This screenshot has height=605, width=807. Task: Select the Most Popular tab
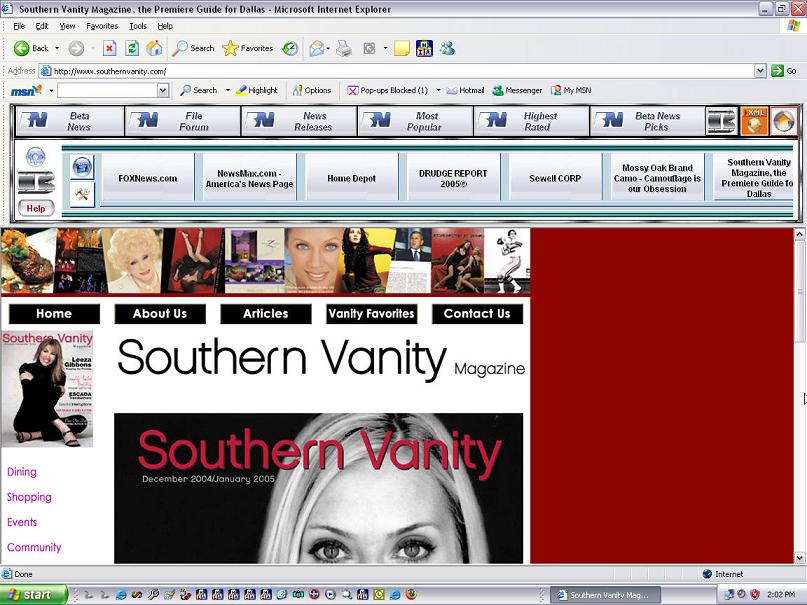click(415, 121)
